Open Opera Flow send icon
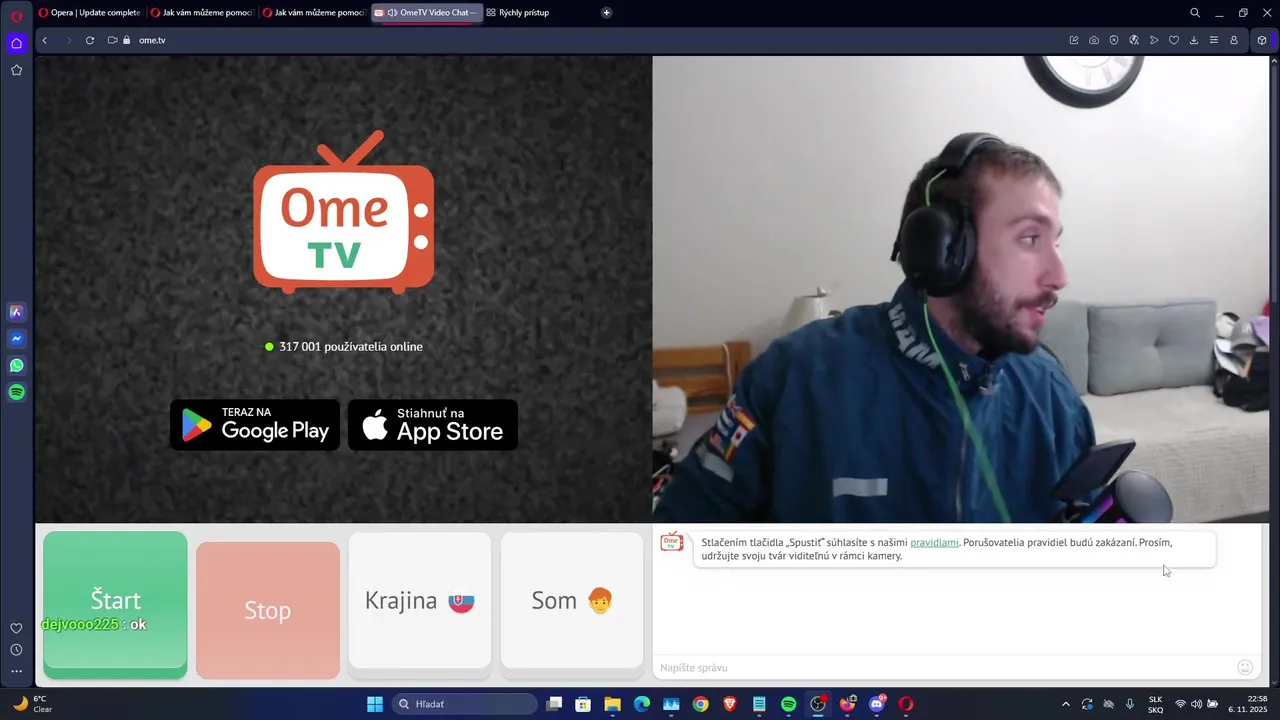Viewport: 1280px width, 720px height. coord(1154,40)
